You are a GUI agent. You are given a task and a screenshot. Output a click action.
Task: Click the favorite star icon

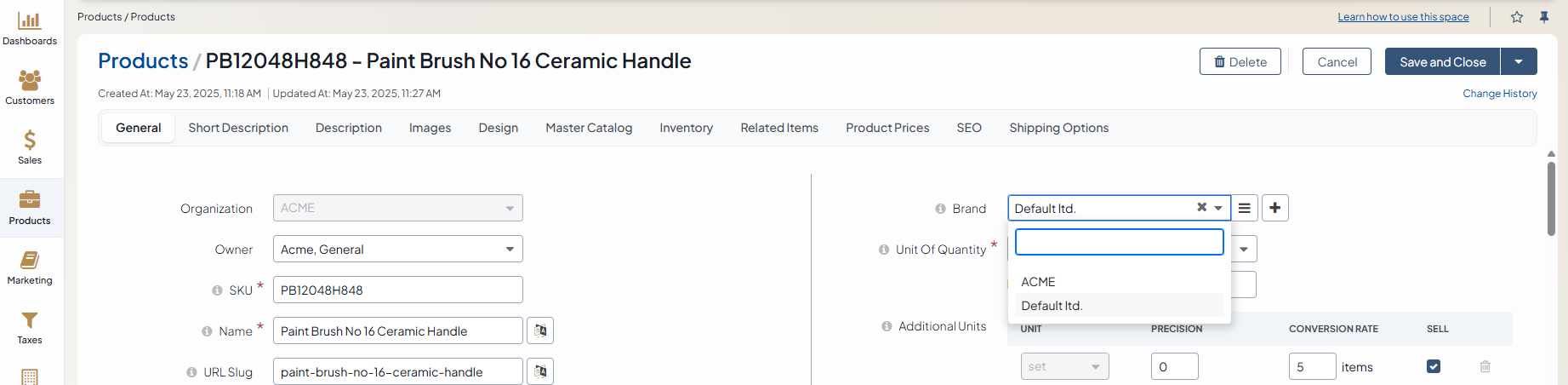coord(1517,17)
